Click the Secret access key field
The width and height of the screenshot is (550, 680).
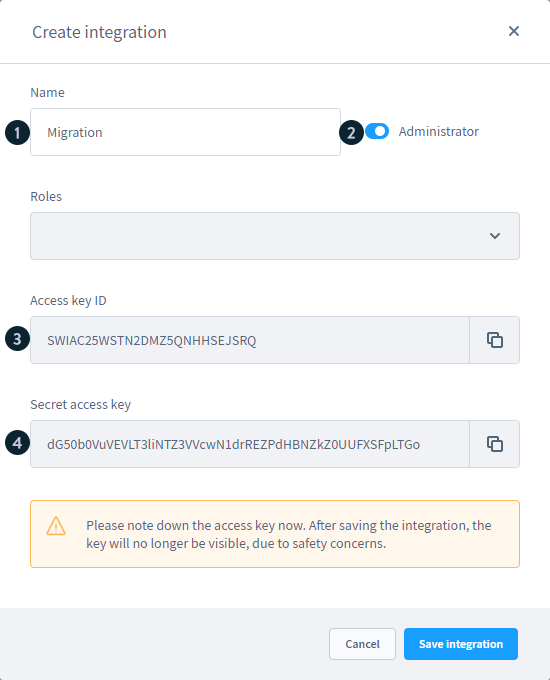tap(250, 444)
